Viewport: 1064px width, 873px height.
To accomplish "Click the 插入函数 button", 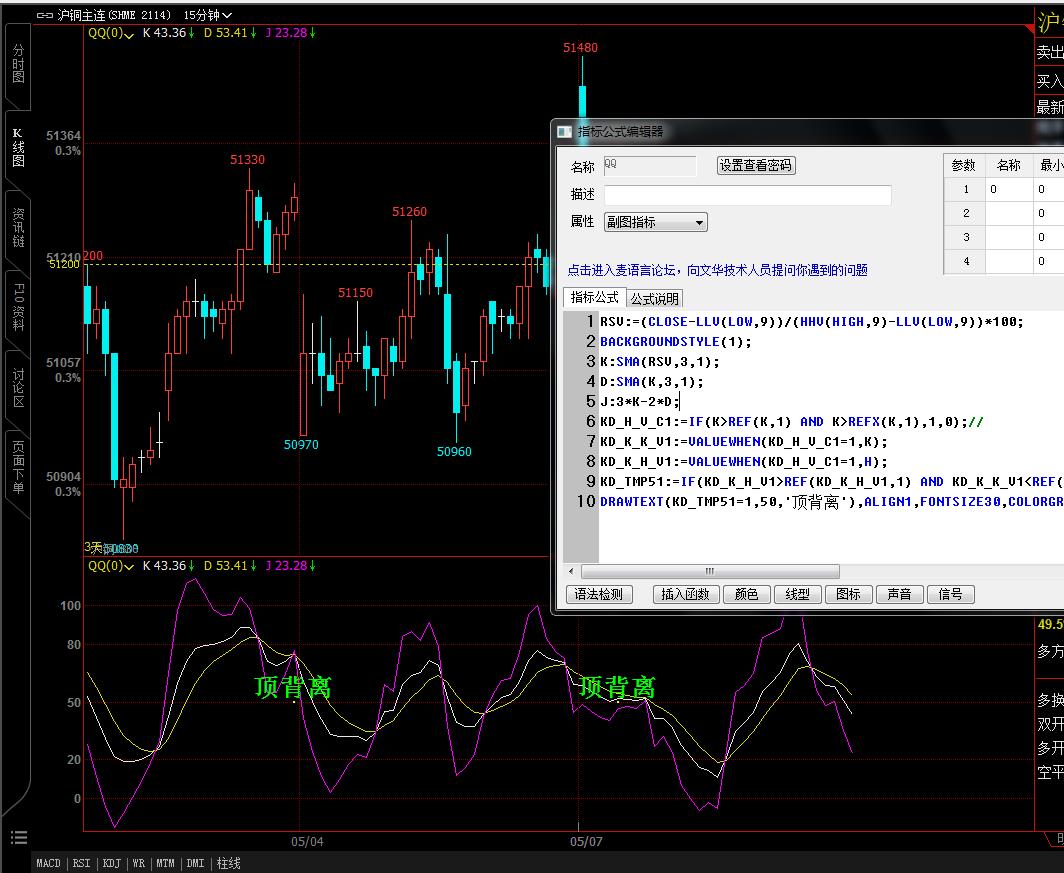I will [x=685, y=594].
